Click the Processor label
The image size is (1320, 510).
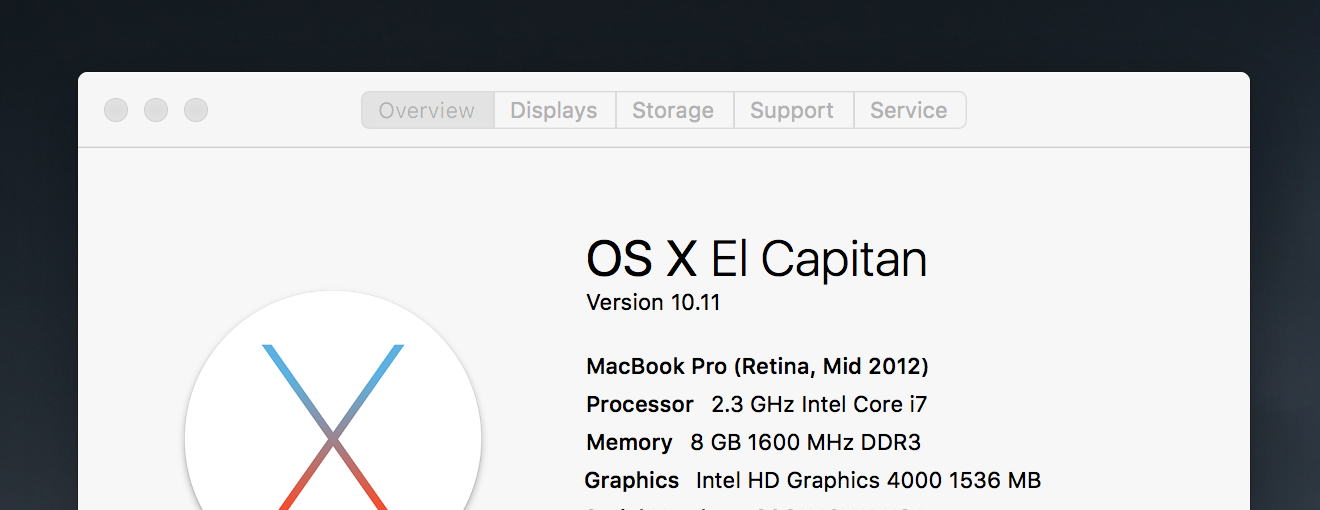click(640, 404)
